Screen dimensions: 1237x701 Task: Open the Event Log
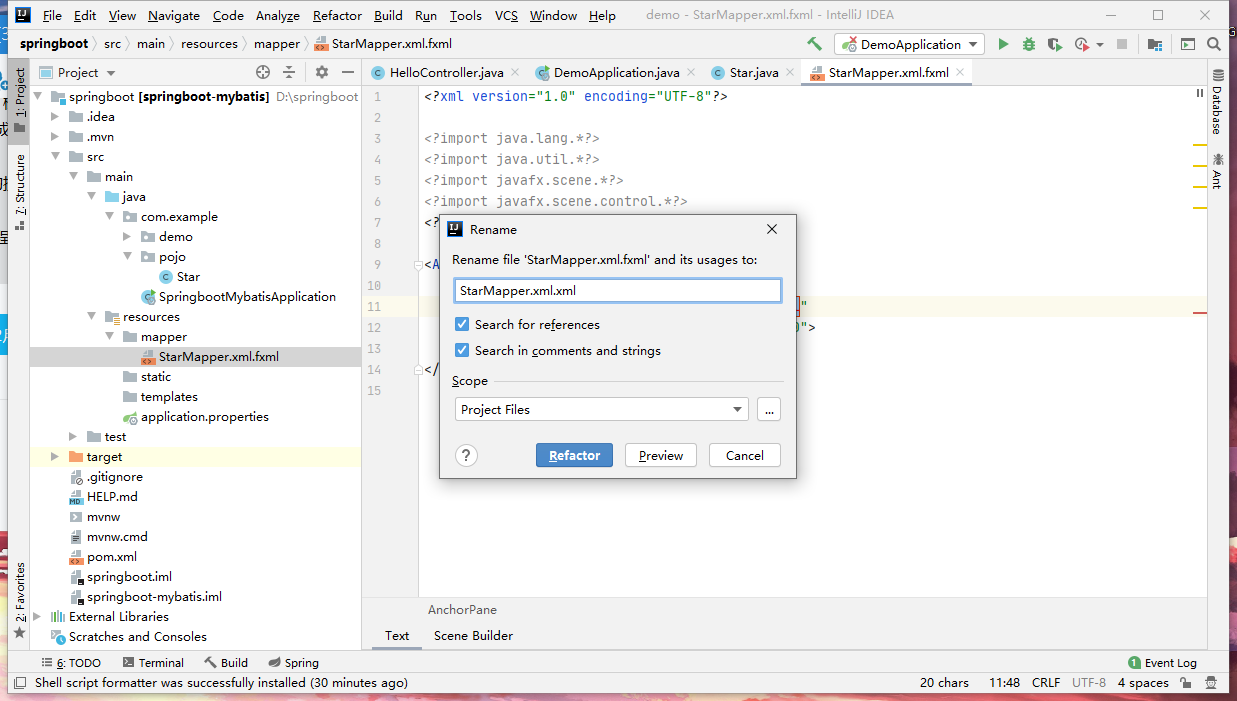click(x=1162, y=662)
